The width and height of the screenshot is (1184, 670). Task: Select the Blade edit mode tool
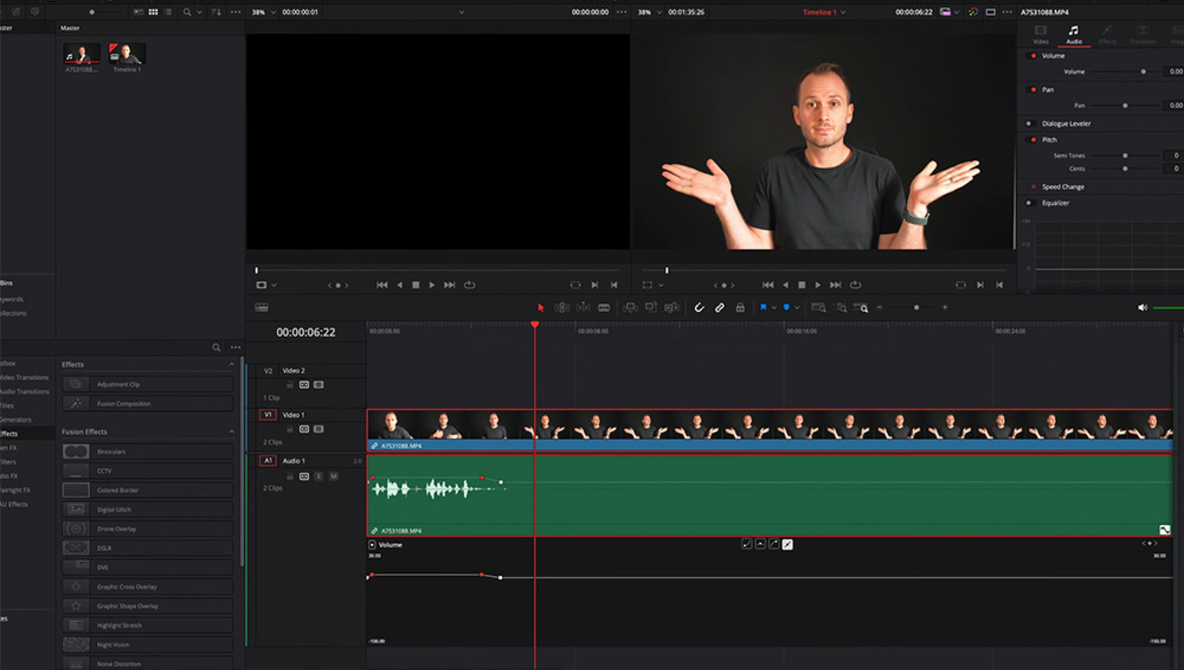pos(604,308)
